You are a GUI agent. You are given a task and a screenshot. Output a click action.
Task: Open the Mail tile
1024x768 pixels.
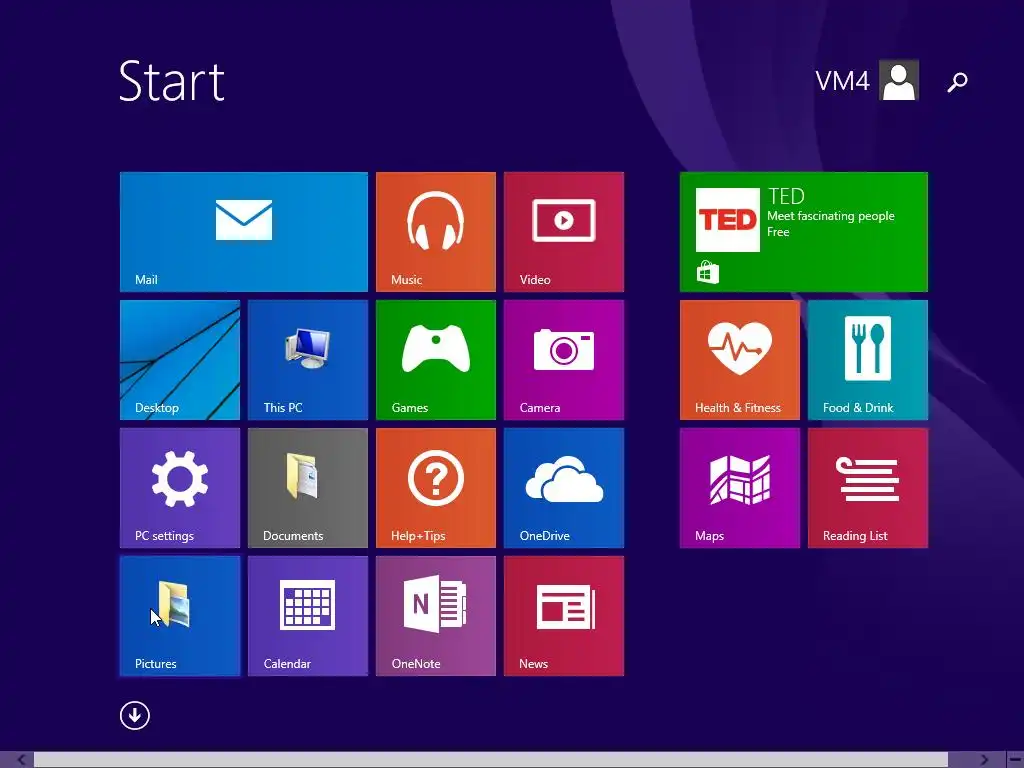pos(244,232)
